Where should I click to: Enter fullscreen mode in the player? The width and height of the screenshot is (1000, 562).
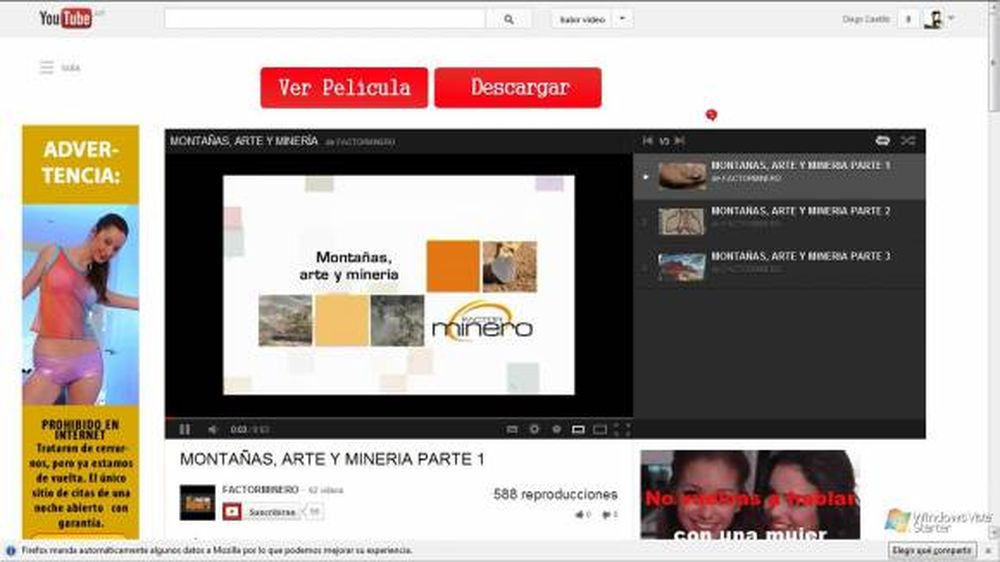pyautogui.click(x=622, y=429)
